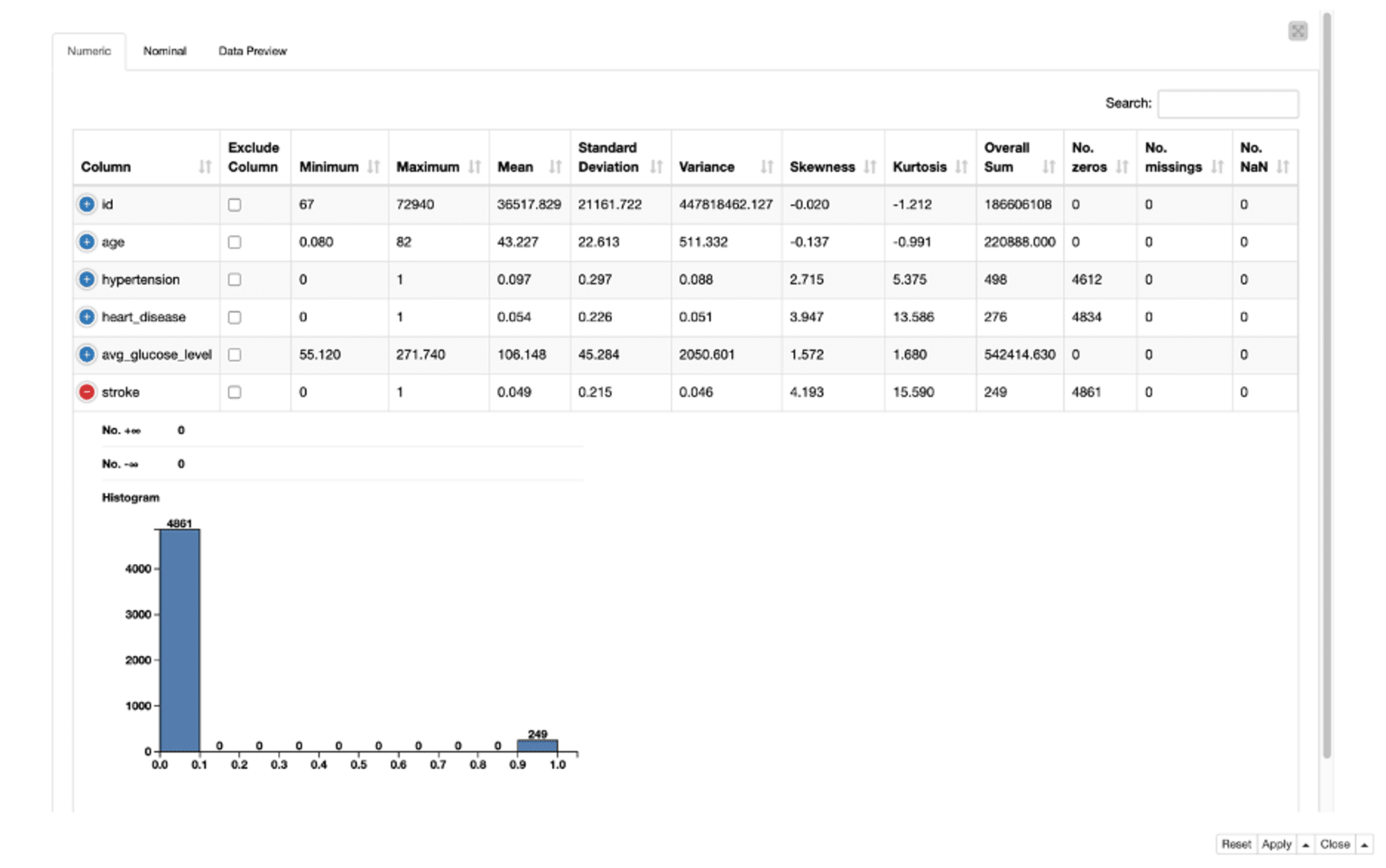Select heart_disease skewness value 3.947

[807, 317]
